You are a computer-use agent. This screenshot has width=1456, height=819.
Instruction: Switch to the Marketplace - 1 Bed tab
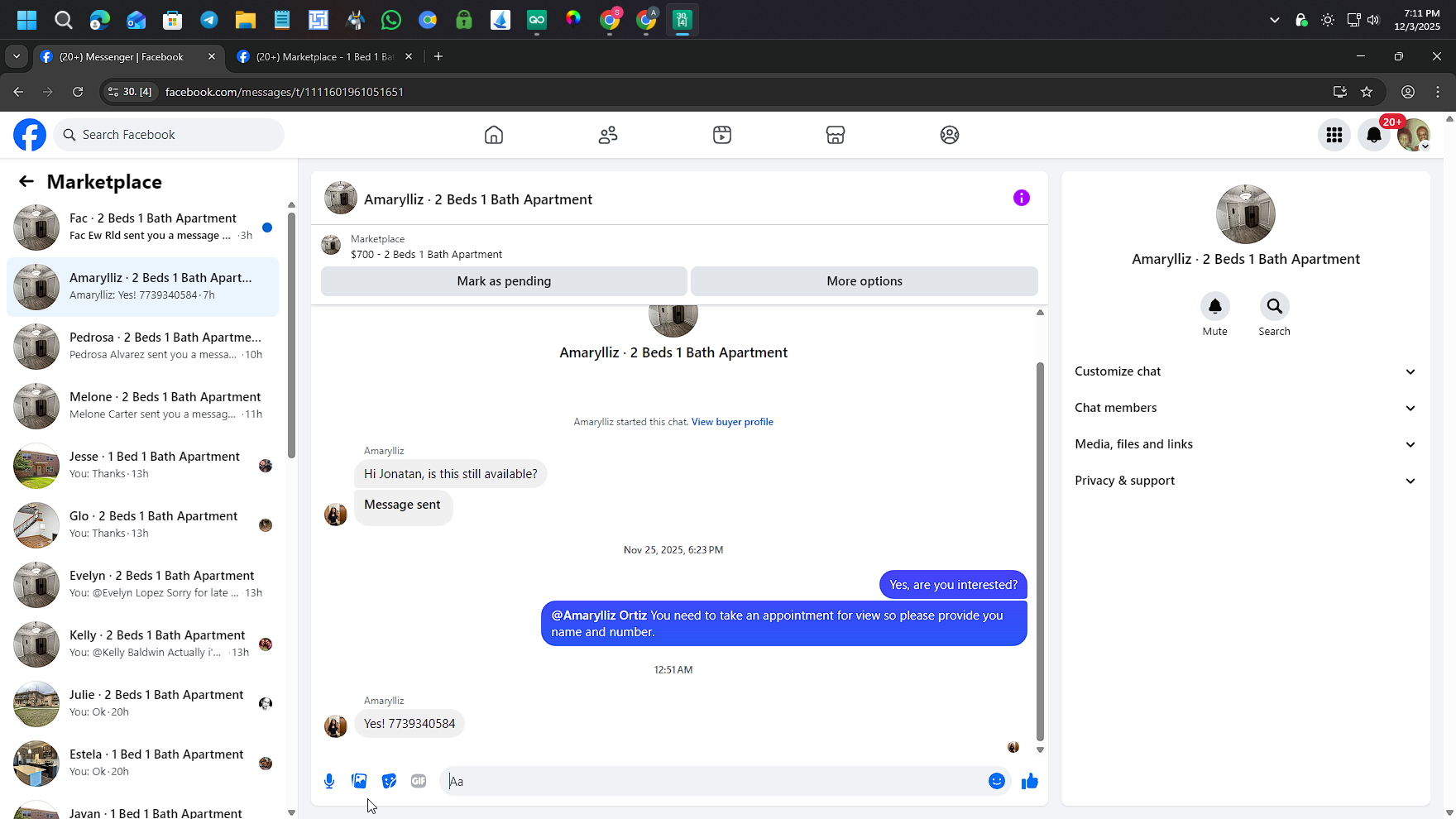[x=326, y=56]
